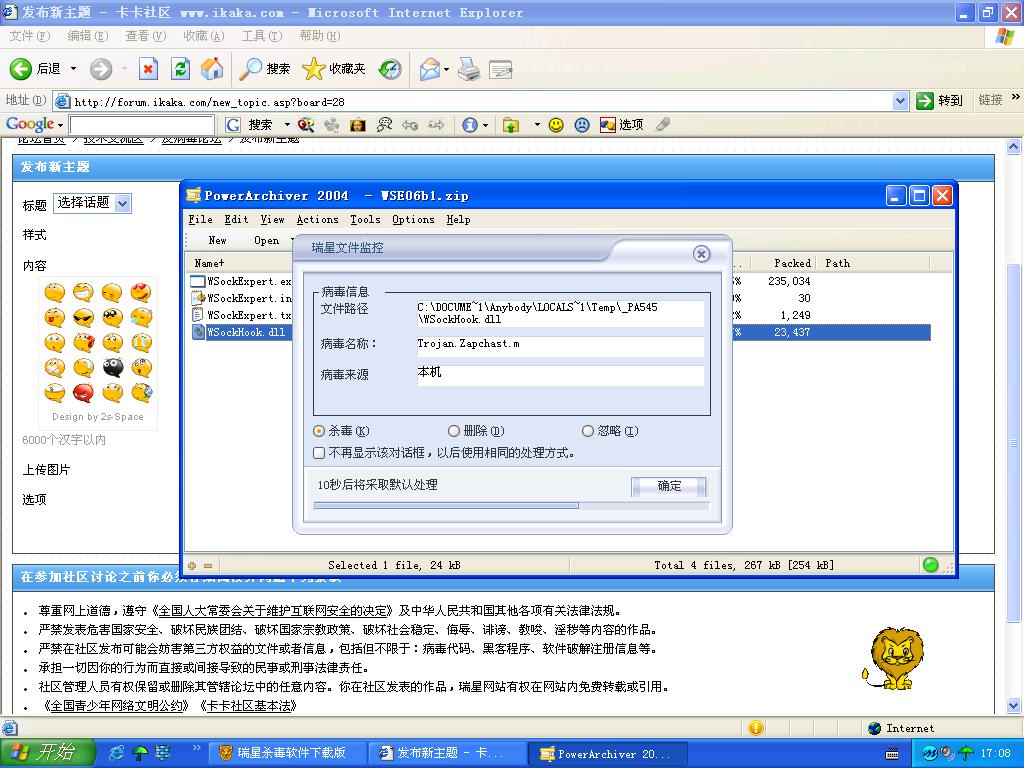1024x768 pixels.
Task: Open Favorites (收藏夹) star button
Action: point(333,69)
